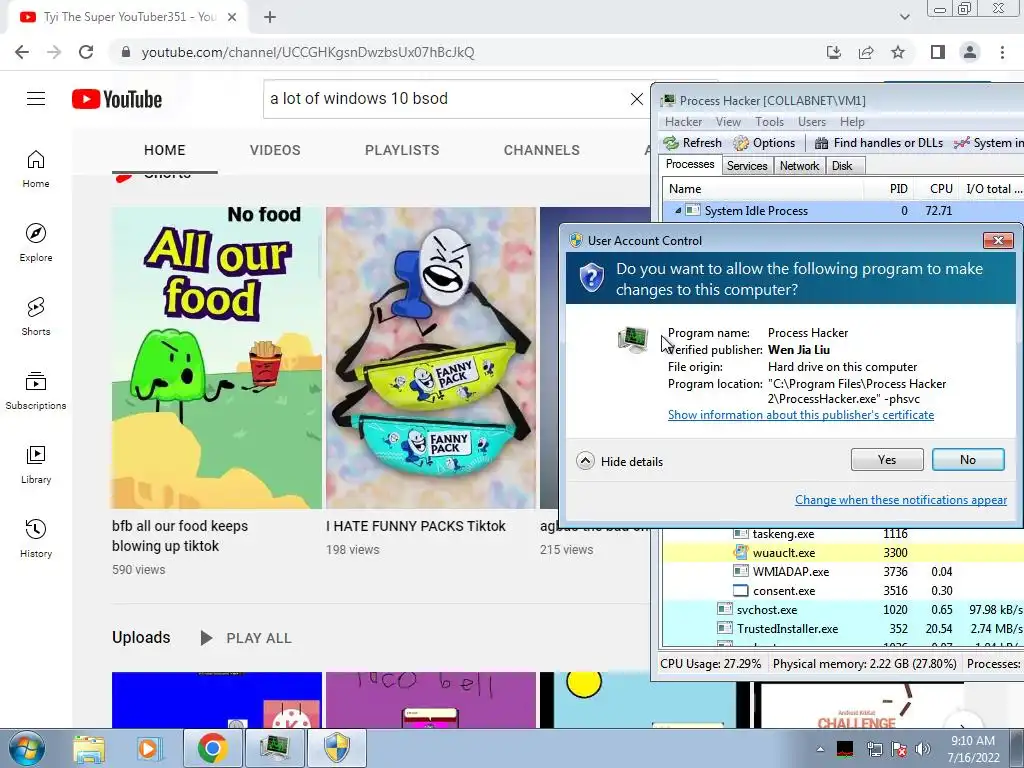This screenshot has width=1024, height=768.
Task: Select WMIADAP.exe process row
Action: coord(842,571)
